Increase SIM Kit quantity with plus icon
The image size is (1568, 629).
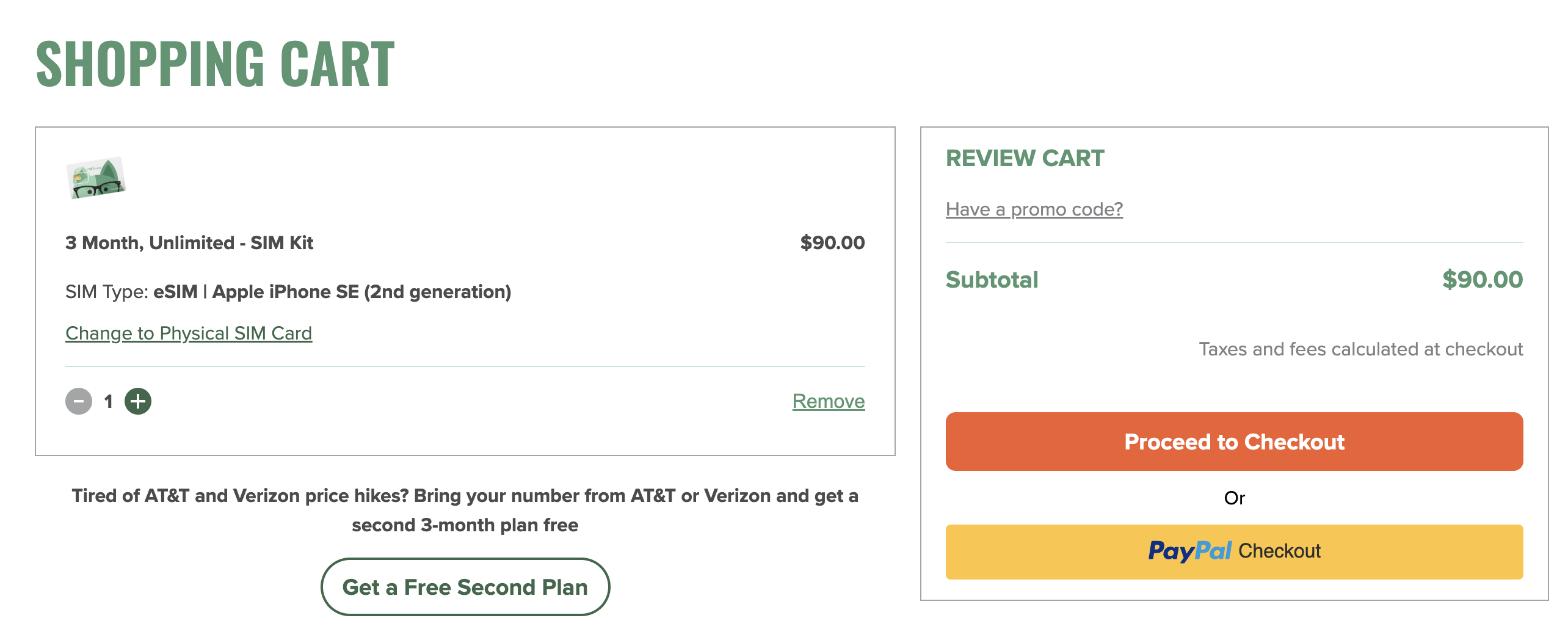point(138,401)
